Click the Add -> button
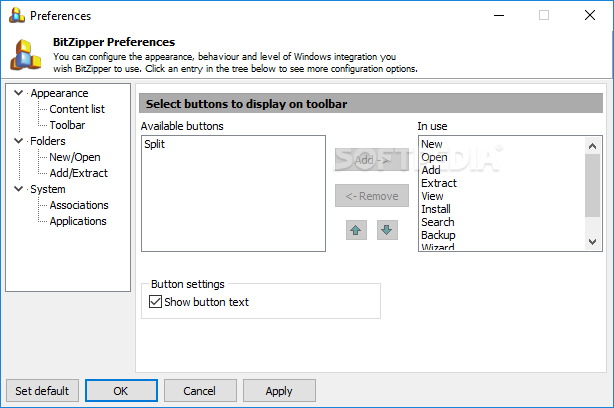Image resolution: width=614 pixels, height=408 pixels. [x=372, y=160]
